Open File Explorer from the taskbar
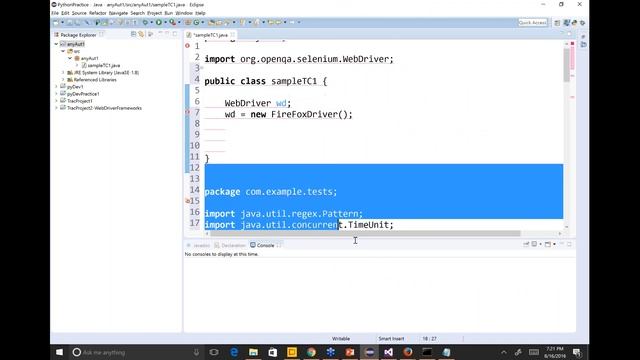This screenshot has height=360, width=640. tap(253, 352)
